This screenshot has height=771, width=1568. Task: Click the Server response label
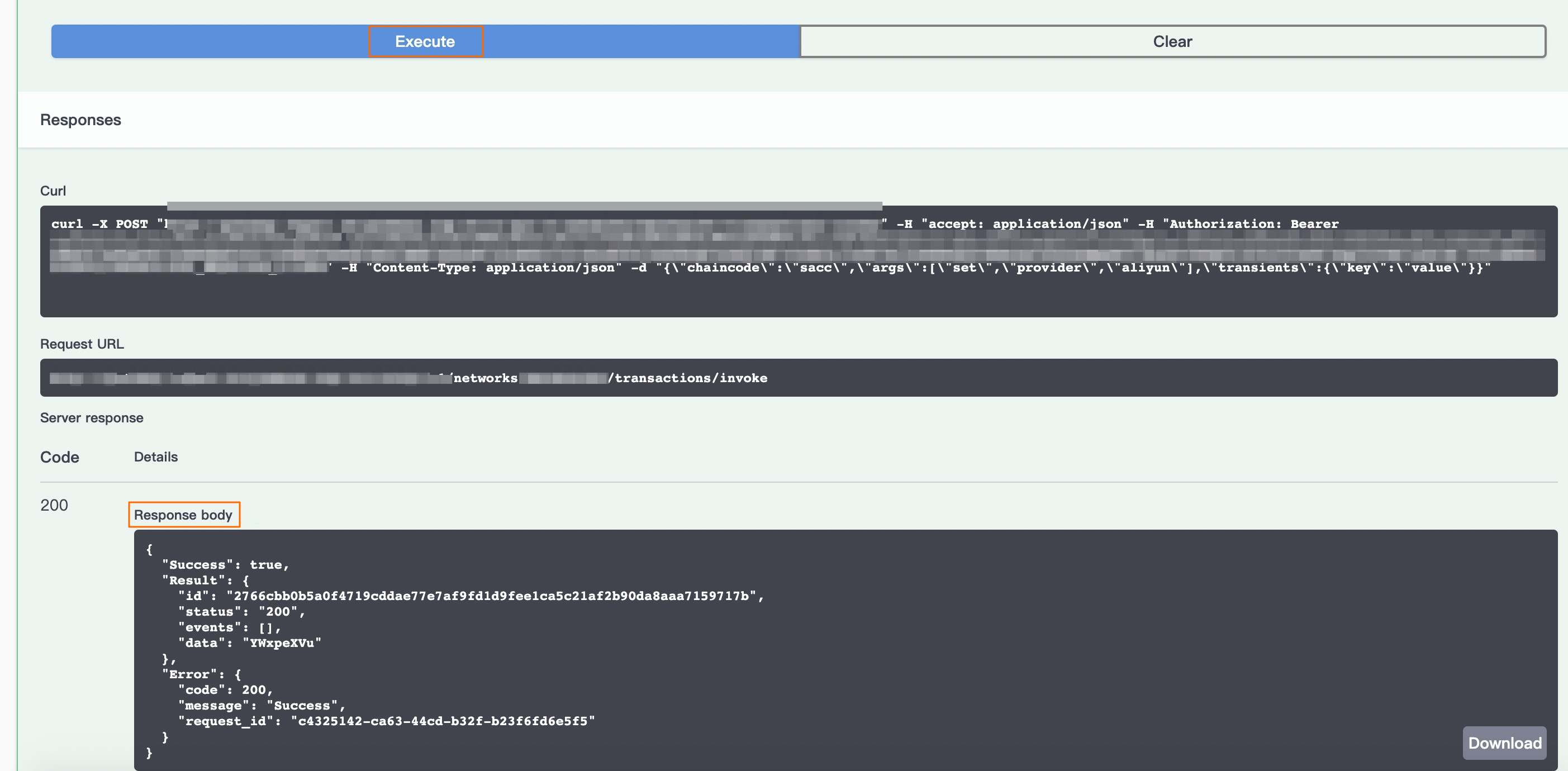91,417
